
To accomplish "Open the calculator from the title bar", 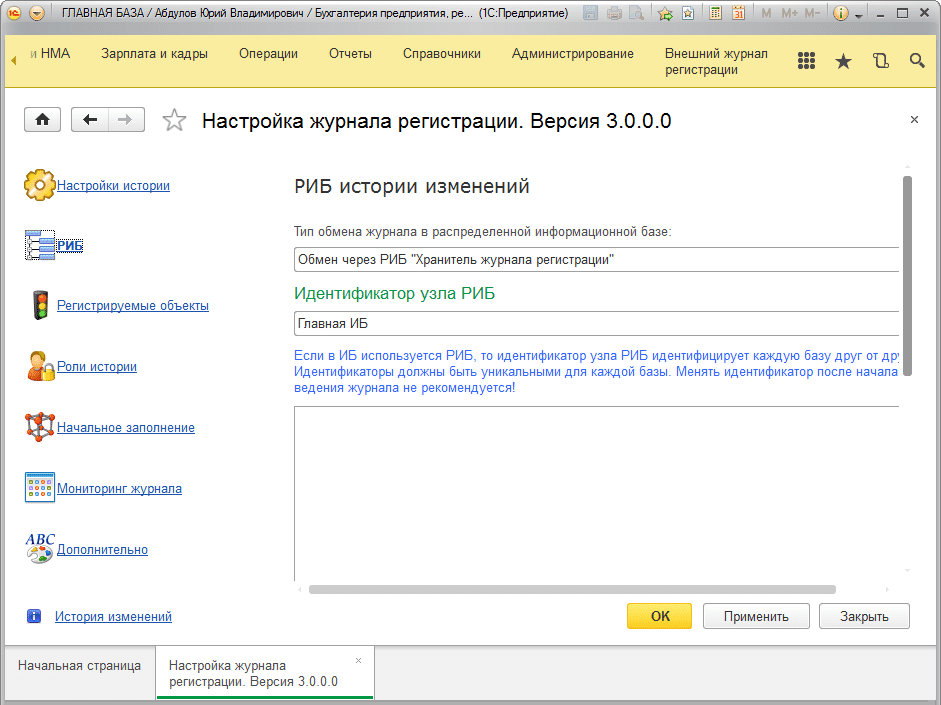I will [x=716, y=14].
